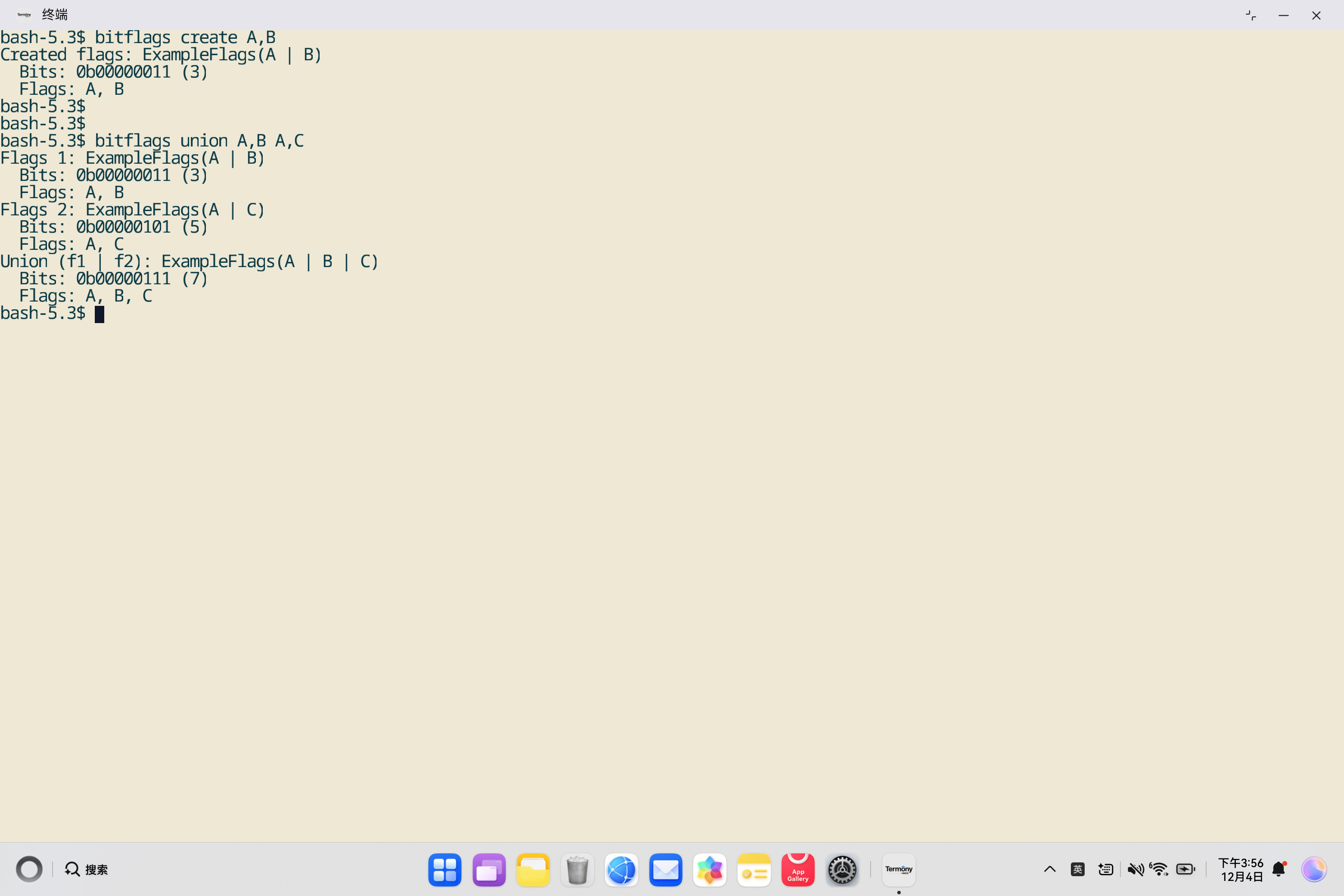Open the app launcher grid
Screen dimensions: 1344x896
coord(445,869)
